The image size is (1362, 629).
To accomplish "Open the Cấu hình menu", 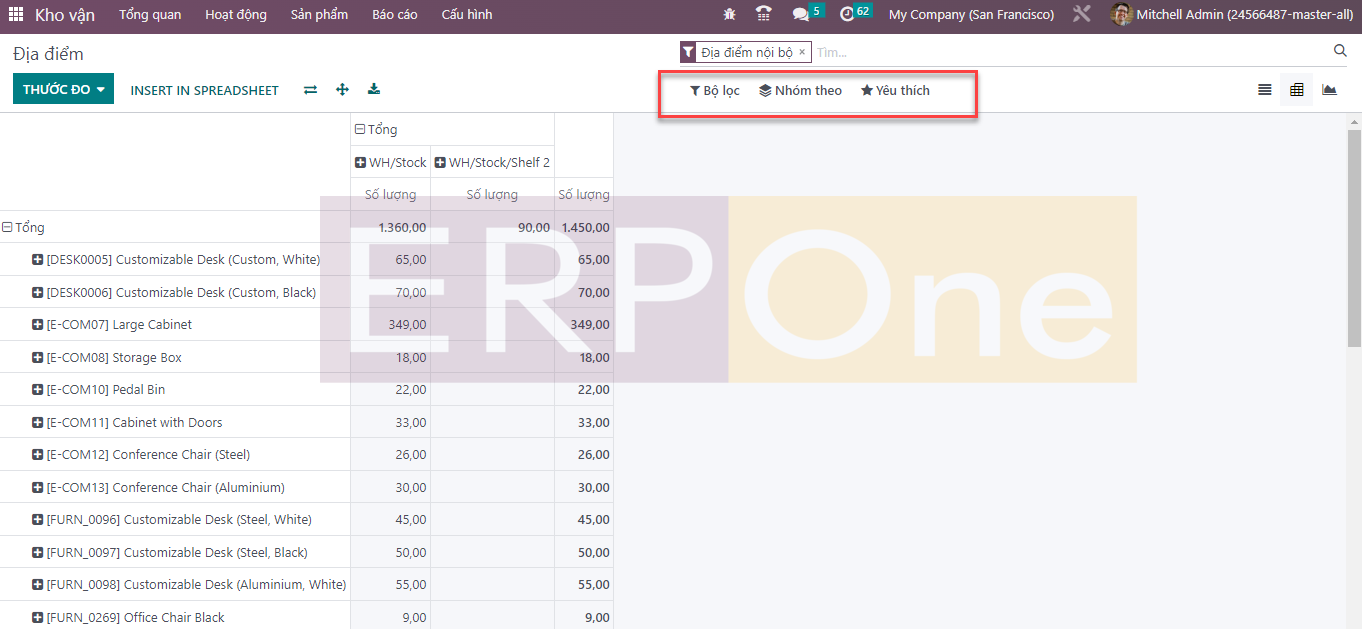I will tap(466, 15).
